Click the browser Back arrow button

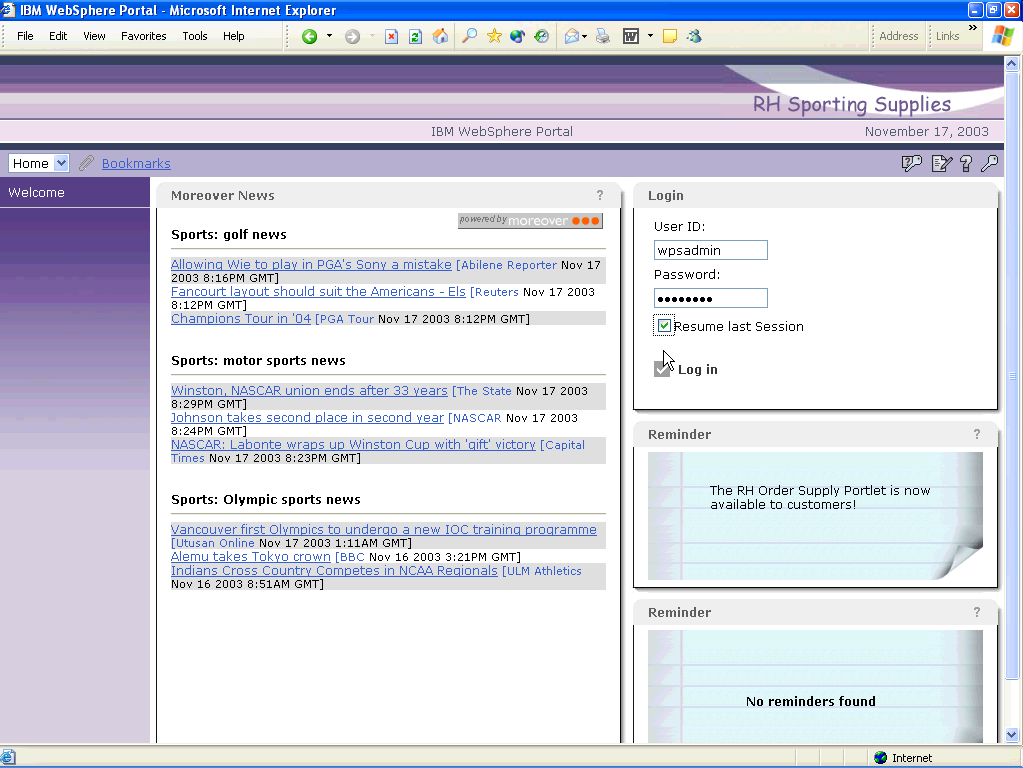(x=309, y=37)
